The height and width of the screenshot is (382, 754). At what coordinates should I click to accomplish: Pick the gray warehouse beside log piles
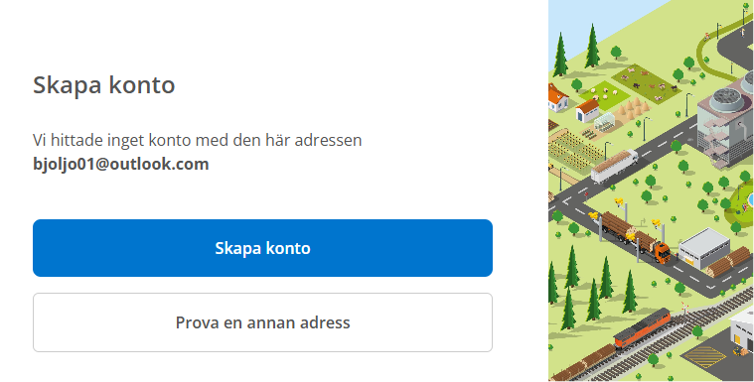point(704,248)
